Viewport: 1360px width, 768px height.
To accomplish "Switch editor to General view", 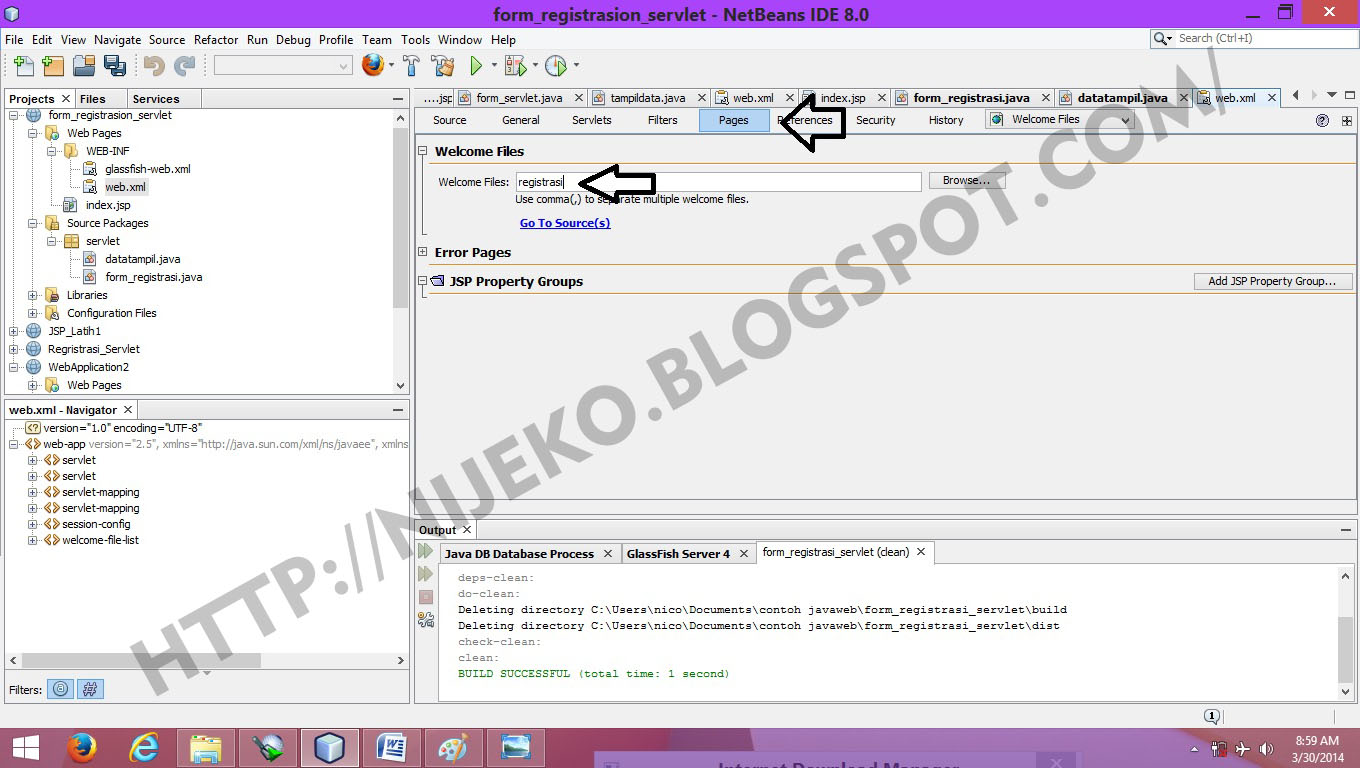I will 521,120.
